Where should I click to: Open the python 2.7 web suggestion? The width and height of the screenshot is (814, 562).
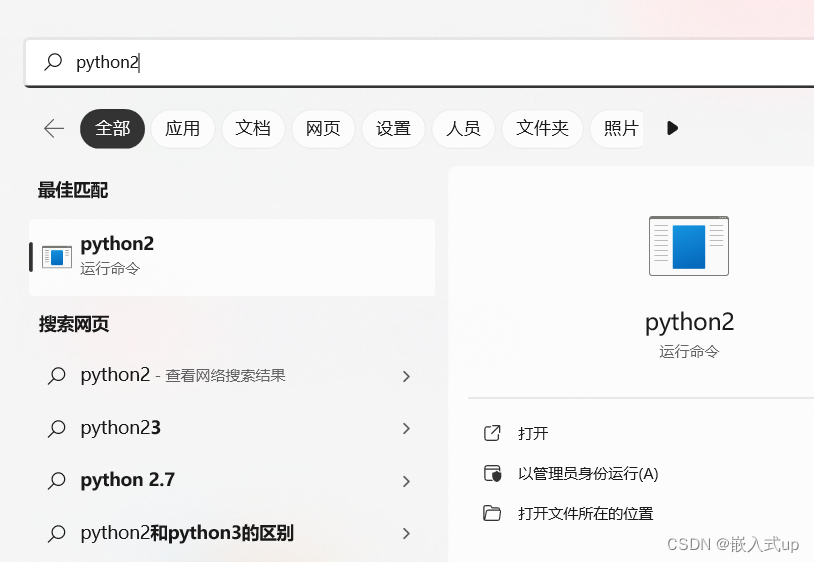[232, 481]
